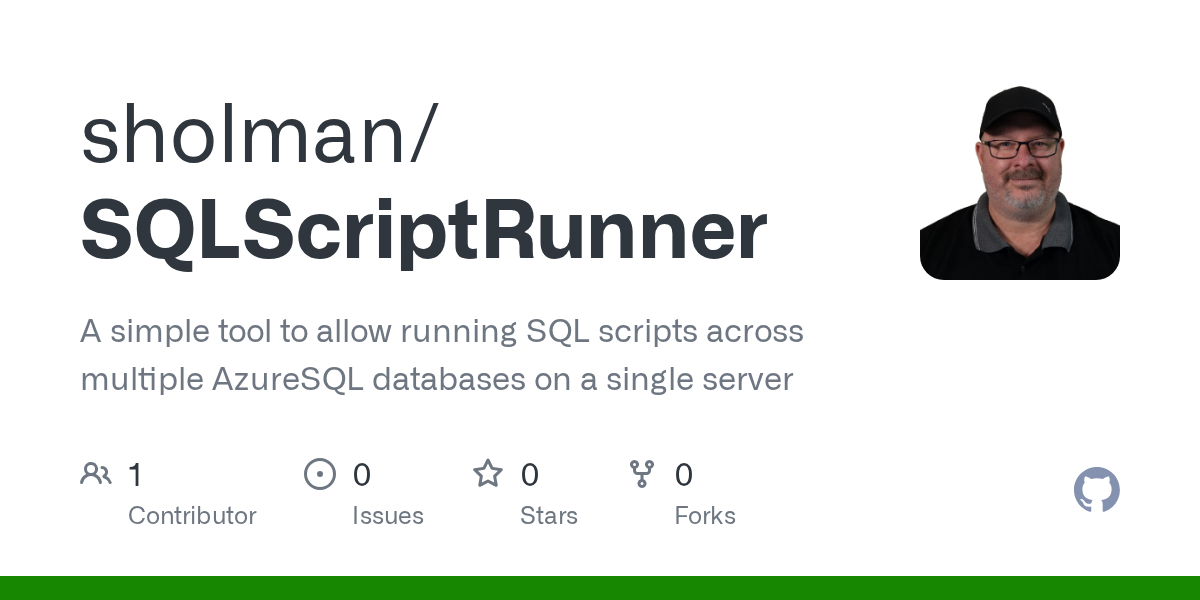Select the repository description text
Viewport: 1200px width, 600px height.
tap(442, 355)
